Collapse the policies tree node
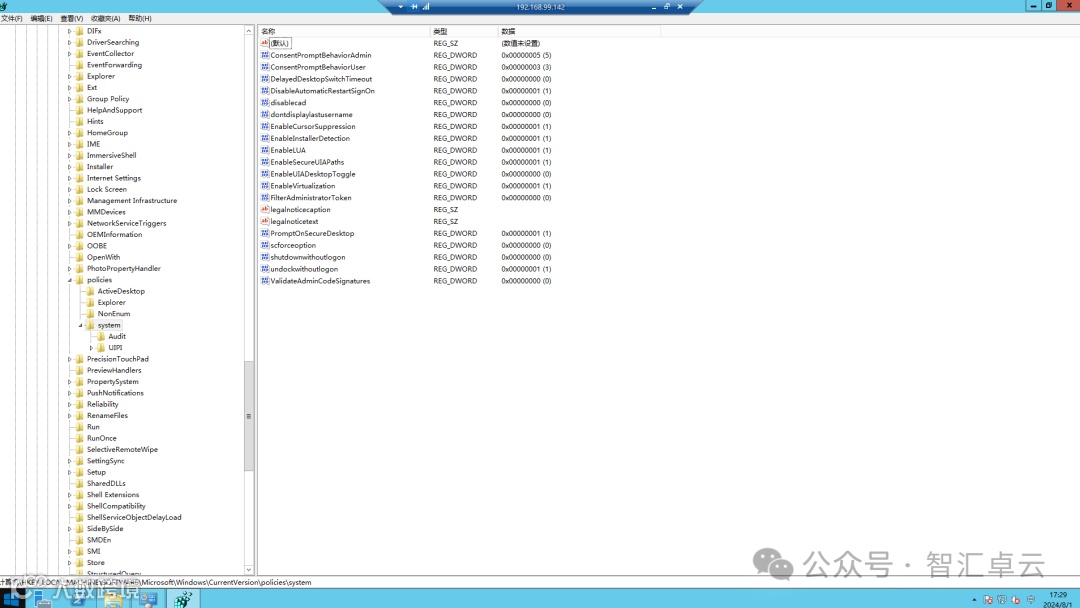1080x608 pixels. [x=70, y=280]
